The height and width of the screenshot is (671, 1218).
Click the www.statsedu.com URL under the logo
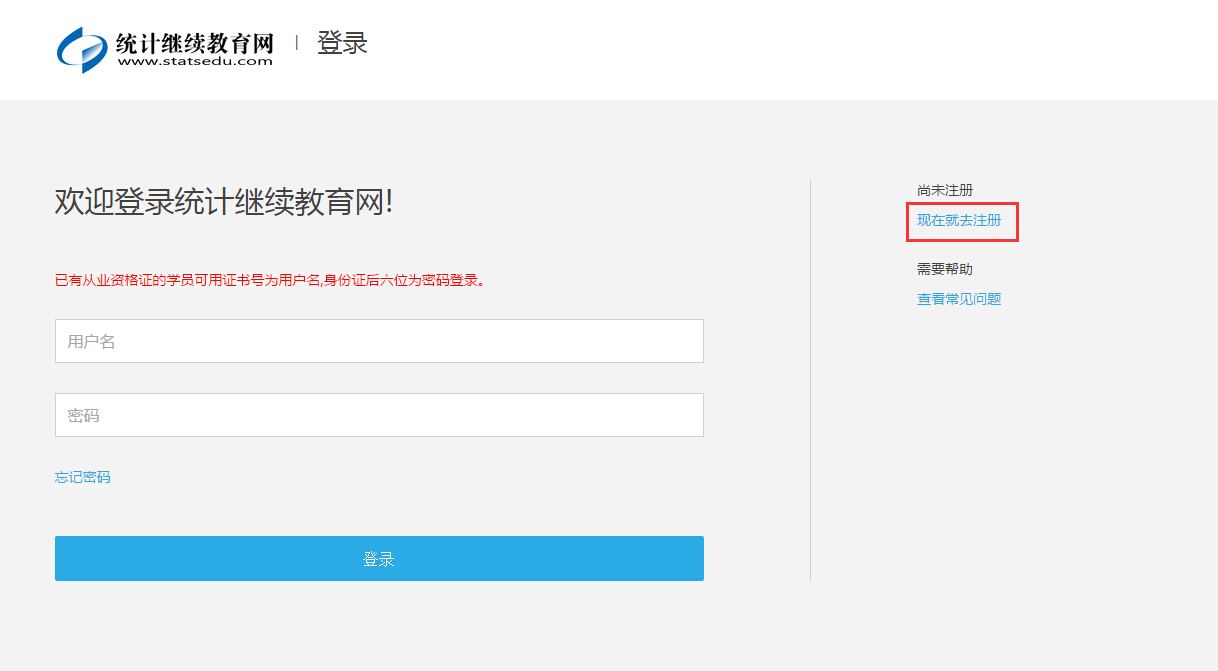click(195, 61)
